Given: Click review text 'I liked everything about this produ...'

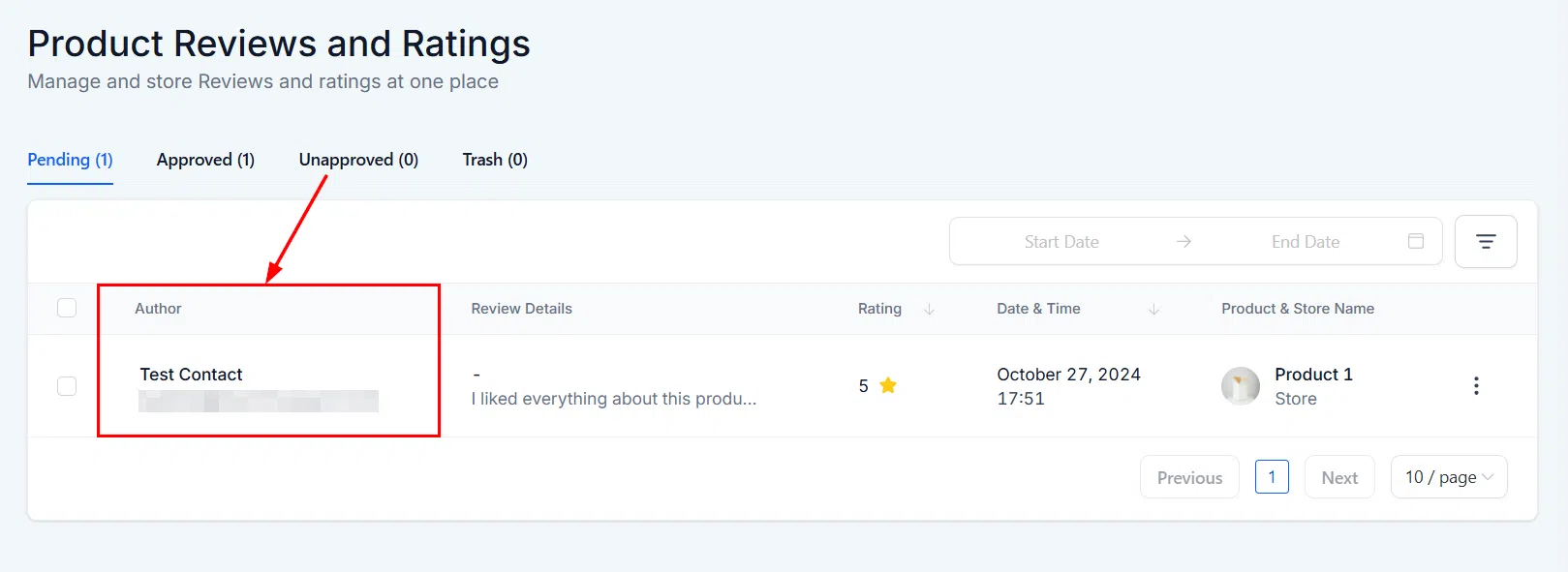Looking at the screenshot, I should click(x=613, y=399).
